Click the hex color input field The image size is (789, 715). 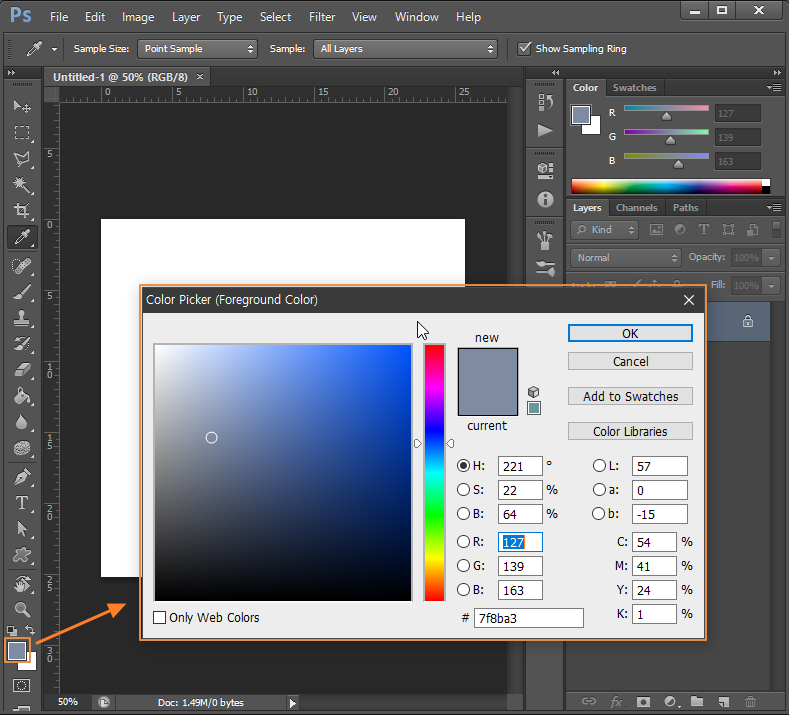pyautogui.click(x=528, y=618)
